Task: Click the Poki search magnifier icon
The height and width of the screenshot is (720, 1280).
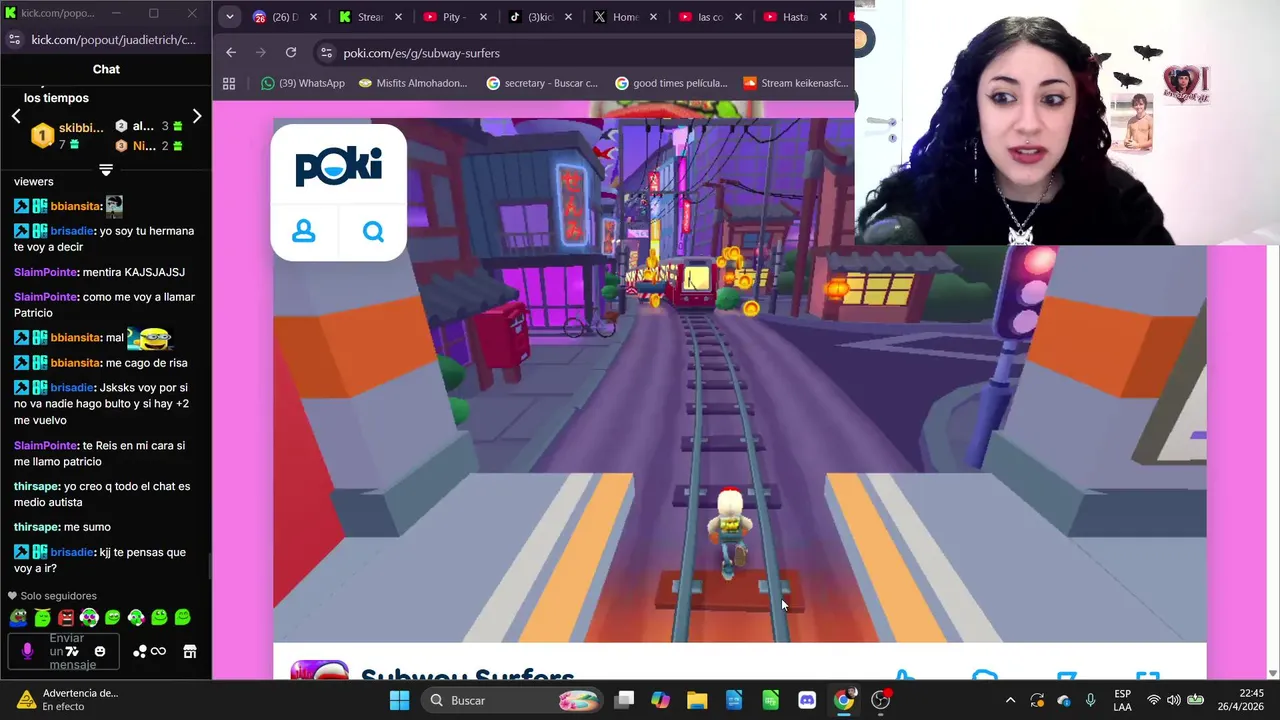Action: [x=373, y=231]
